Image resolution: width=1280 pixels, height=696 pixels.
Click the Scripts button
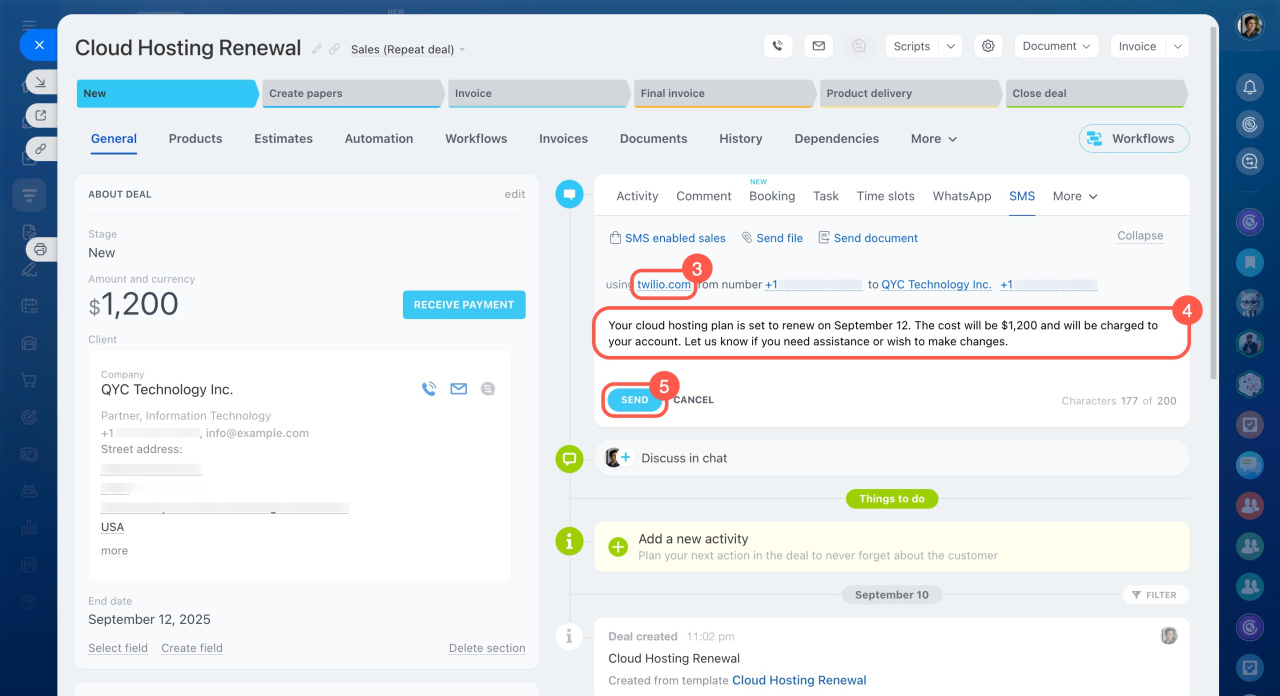(x=912, y=46)
